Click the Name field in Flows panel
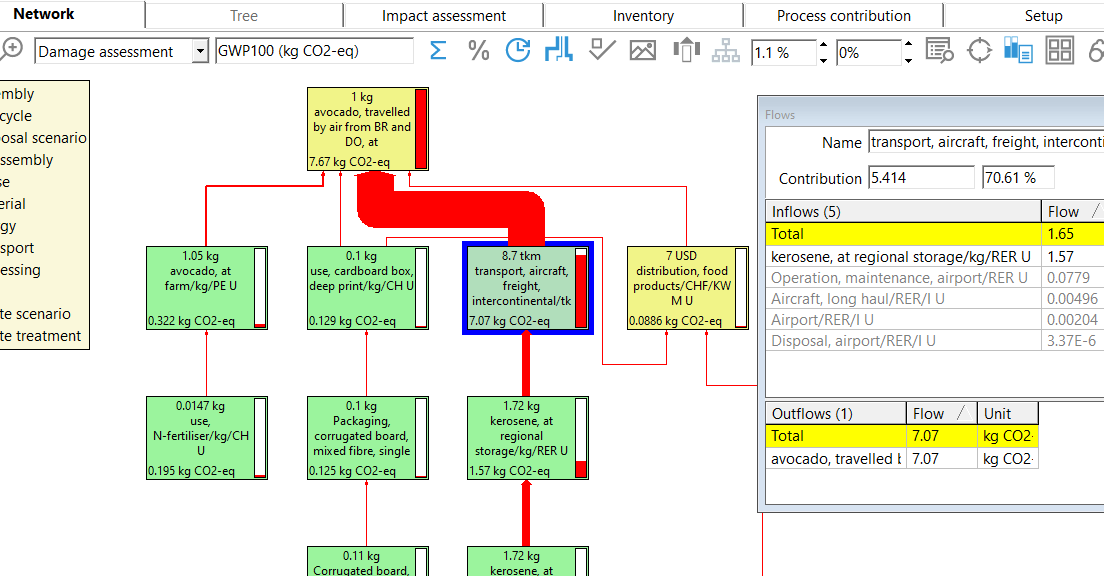The width and height of the screenshot is (1104, 576). [x=986, y=142]
